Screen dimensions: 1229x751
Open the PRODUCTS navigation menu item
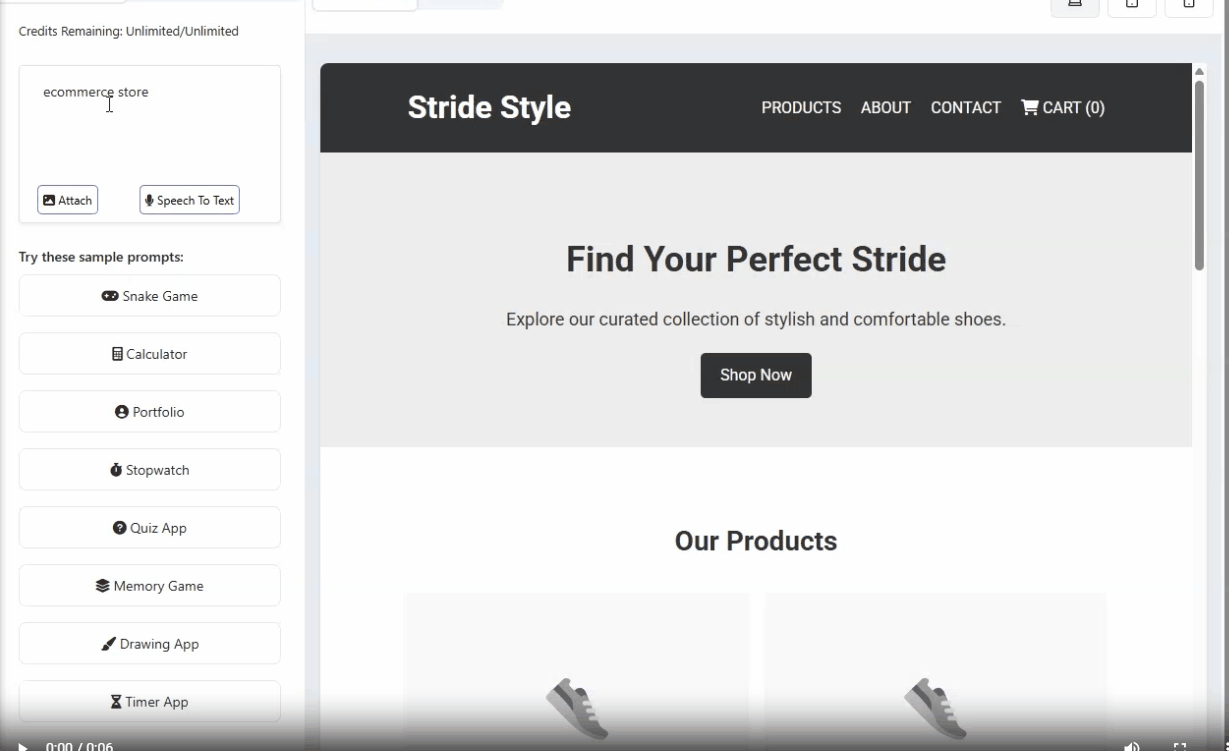(x=801, y=107)
